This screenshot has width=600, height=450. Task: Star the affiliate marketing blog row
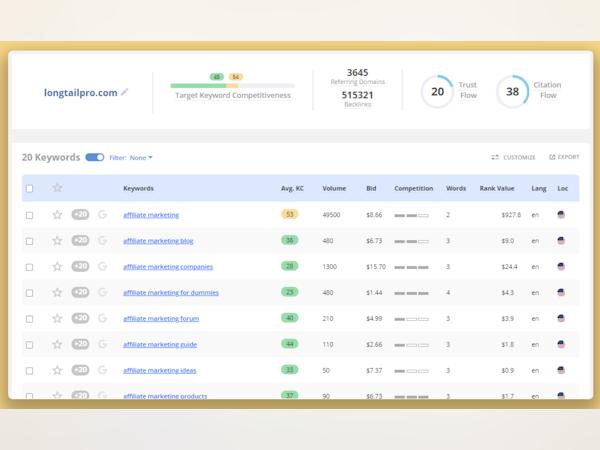(57, 241)
